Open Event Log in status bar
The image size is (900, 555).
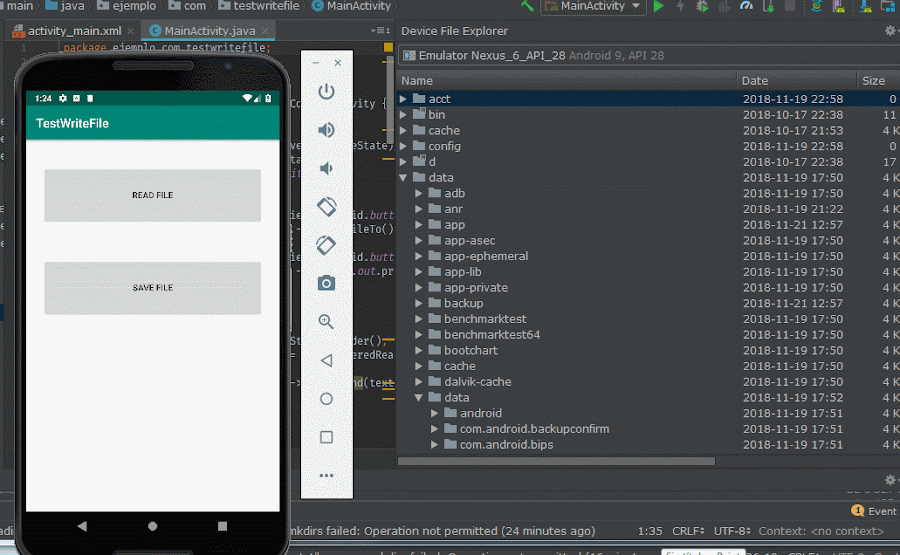pos(874,511)
